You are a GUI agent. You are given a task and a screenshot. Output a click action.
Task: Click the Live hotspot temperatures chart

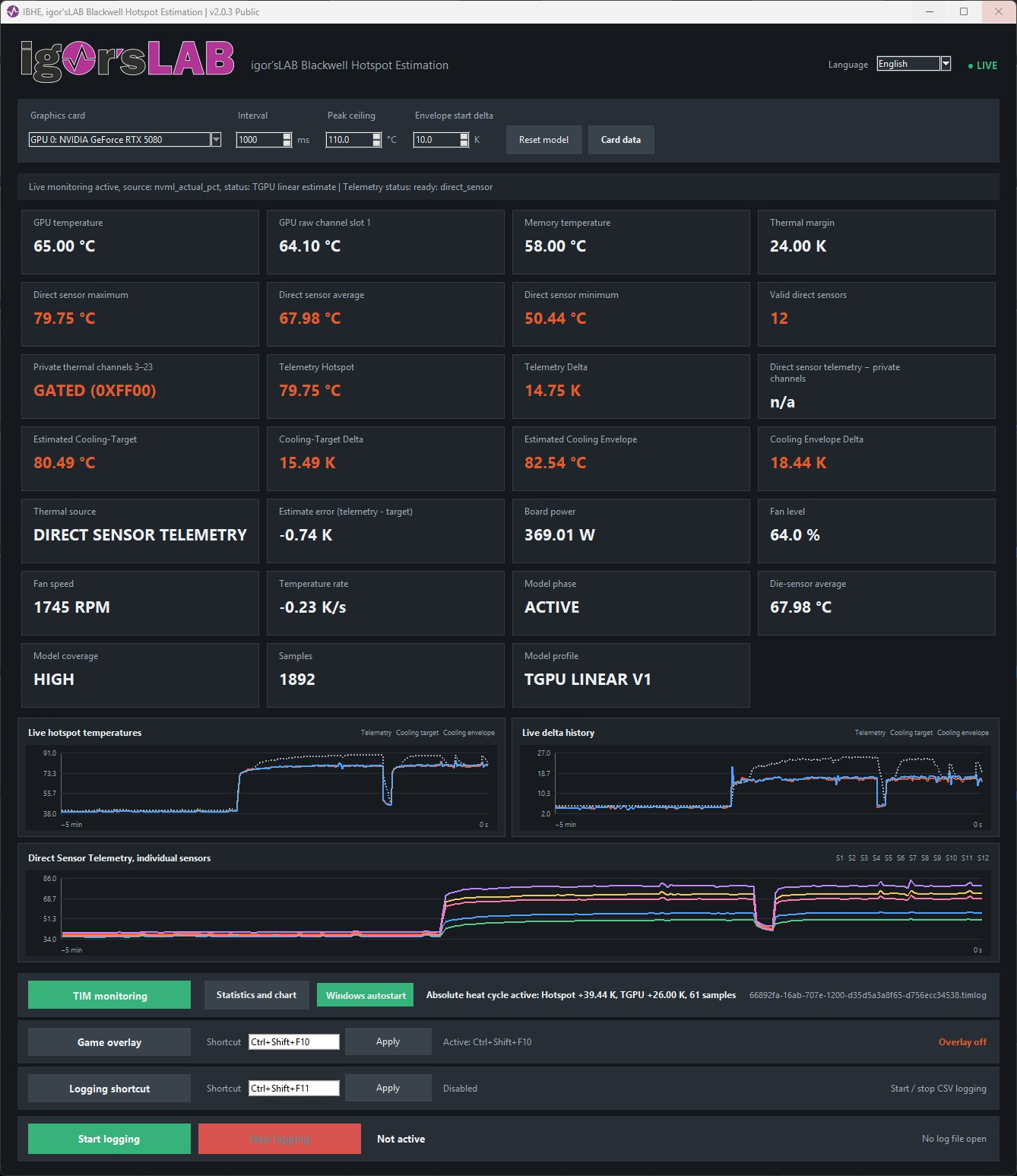click(261, 788)
